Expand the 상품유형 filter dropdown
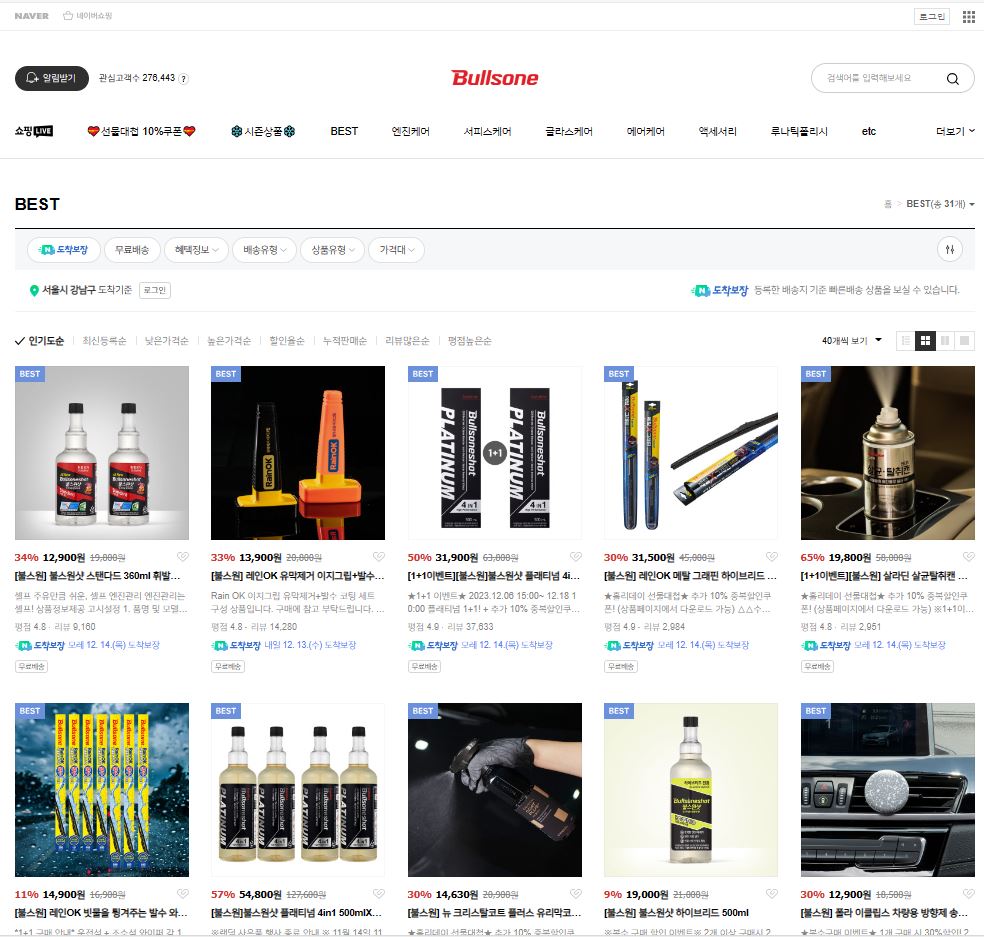 pyautogui.click(x=333, y=250)
